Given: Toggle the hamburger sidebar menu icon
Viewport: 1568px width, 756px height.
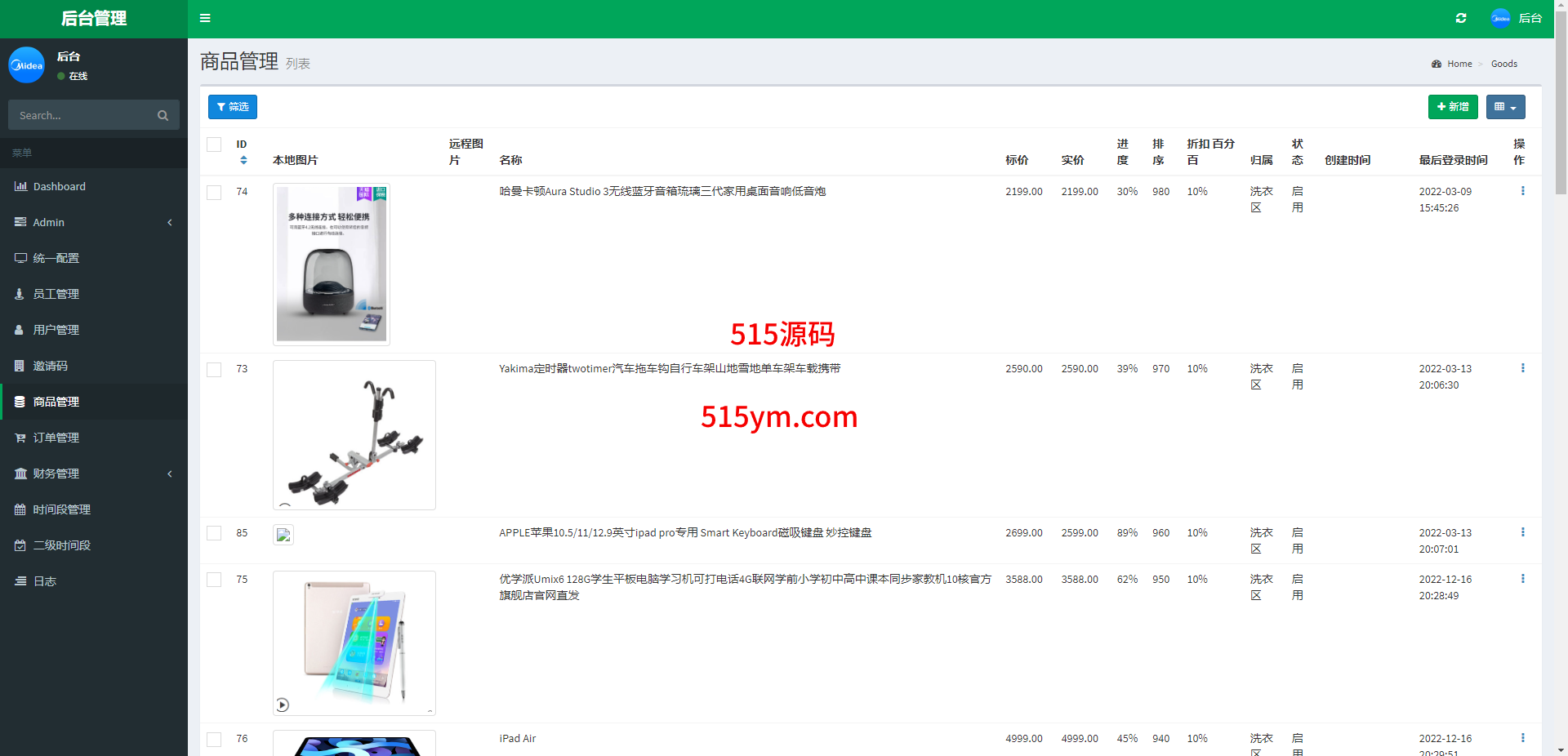Looking at the screenshot, I should [x=205, y=18].
